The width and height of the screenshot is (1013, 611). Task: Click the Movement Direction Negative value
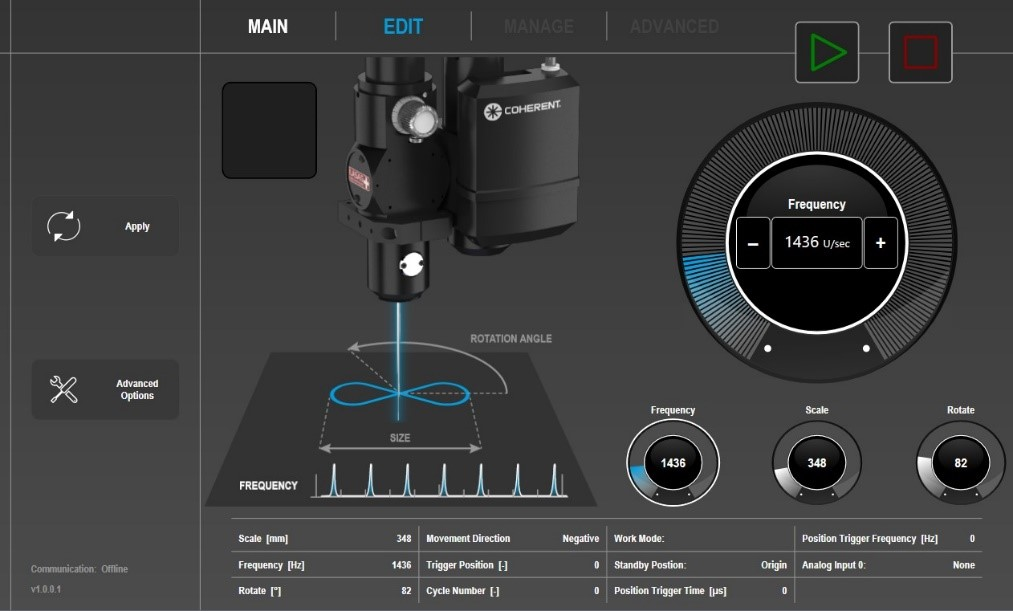tap(580, 538)
